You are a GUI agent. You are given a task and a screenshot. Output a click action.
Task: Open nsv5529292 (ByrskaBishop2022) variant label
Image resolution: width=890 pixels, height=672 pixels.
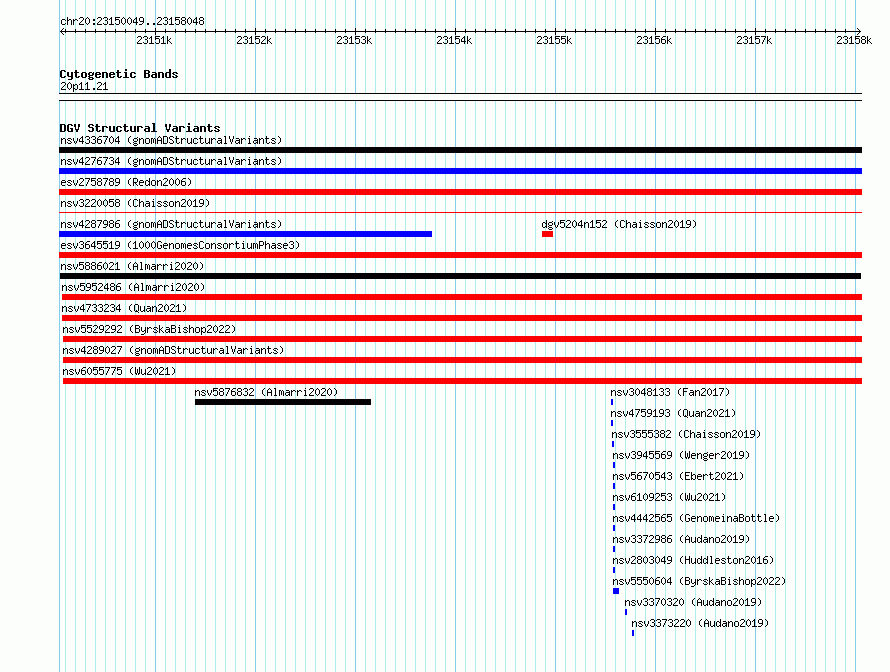pos(149,329)
